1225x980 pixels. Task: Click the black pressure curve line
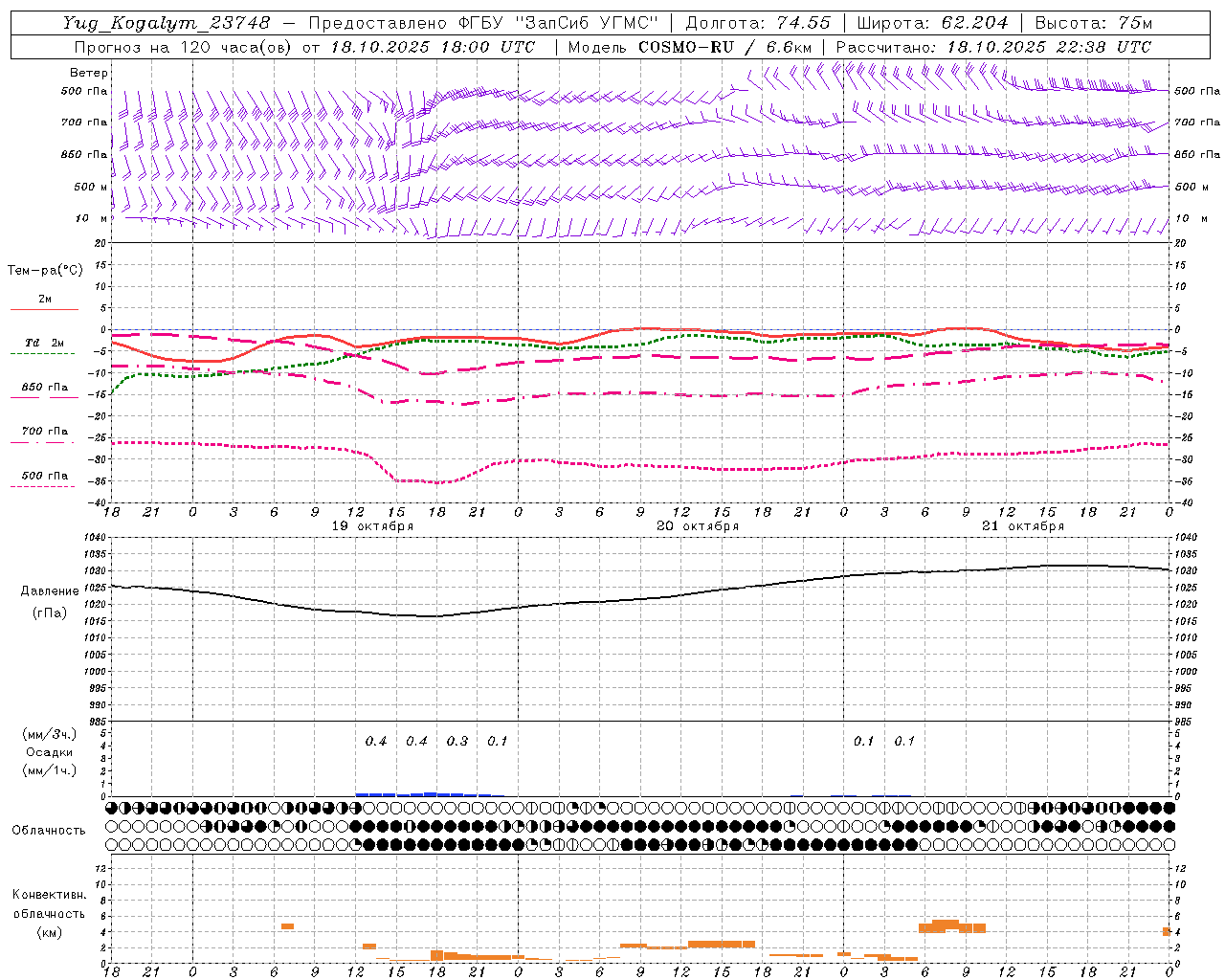pyautogui.click(x=639, y=599)
